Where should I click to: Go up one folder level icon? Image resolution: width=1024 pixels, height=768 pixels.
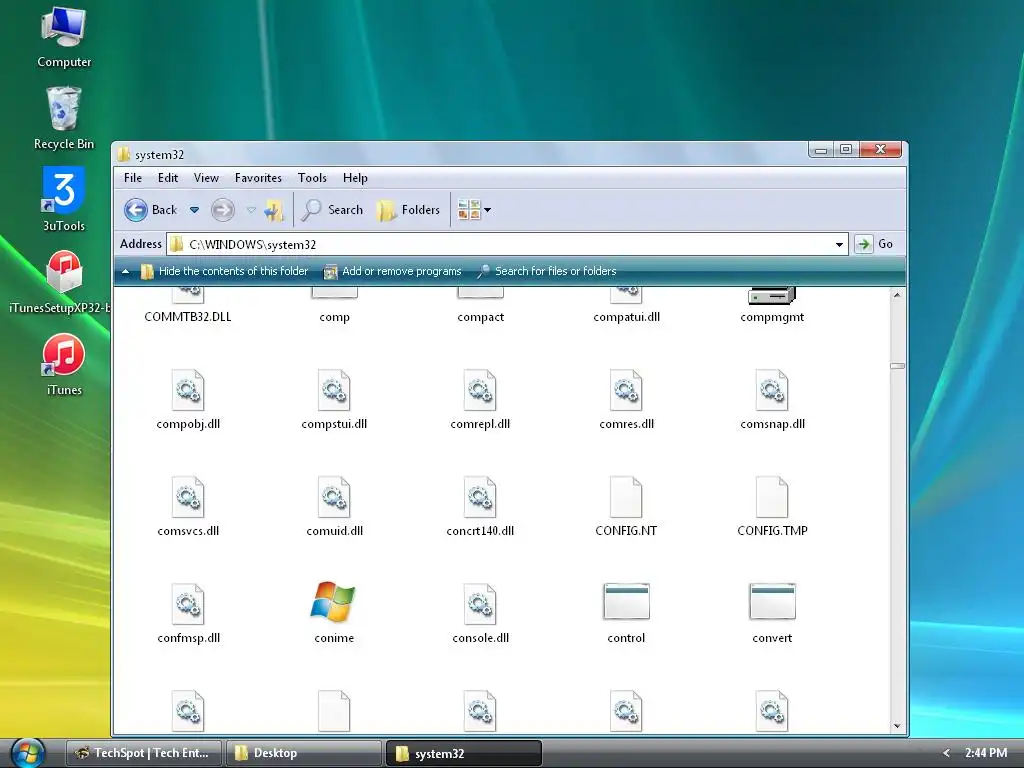coord(274,210)
